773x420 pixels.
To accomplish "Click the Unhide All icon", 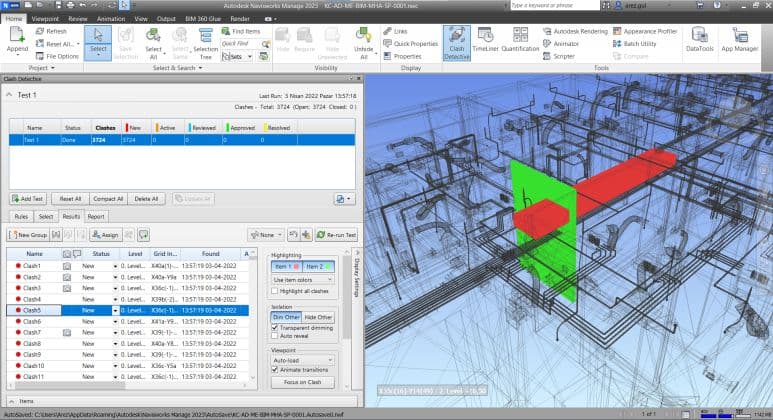I will [x=363, y=35].
